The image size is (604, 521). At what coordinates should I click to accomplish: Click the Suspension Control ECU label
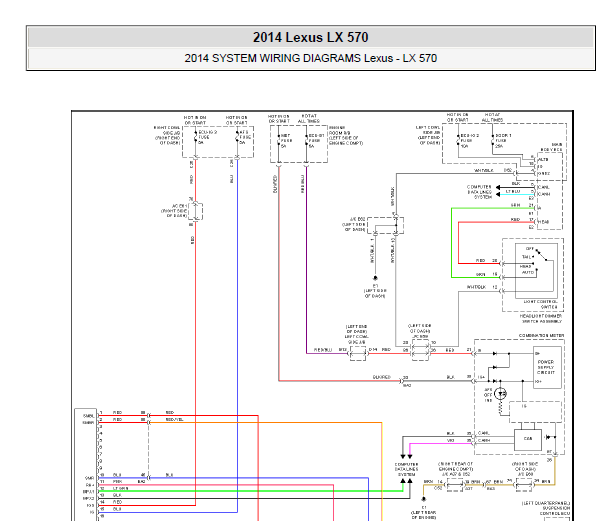[554, 511]
